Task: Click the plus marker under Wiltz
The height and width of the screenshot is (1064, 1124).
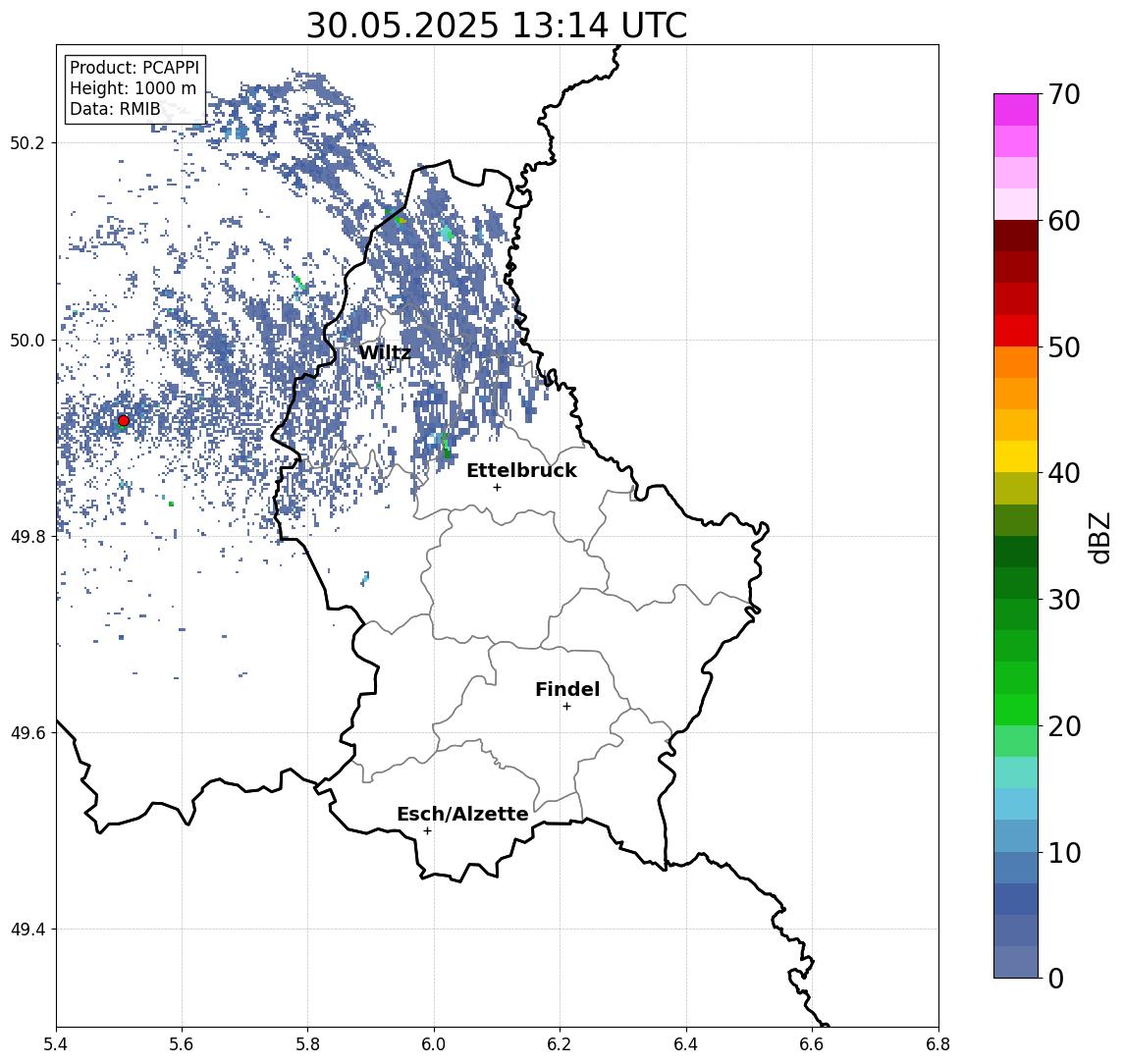Action: 390,368
